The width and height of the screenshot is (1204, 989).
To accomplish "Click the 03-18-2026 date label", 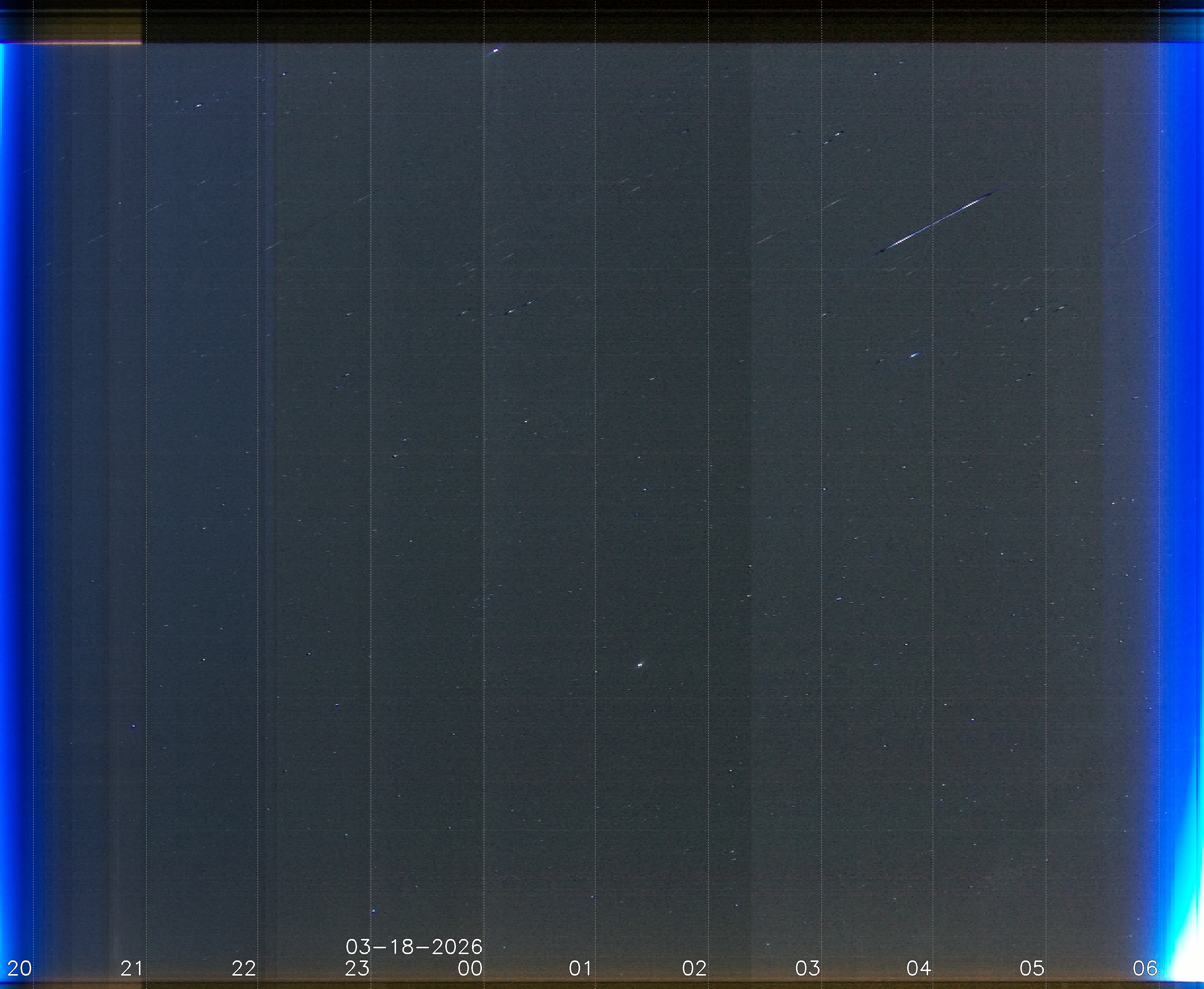I will [414, 947].
